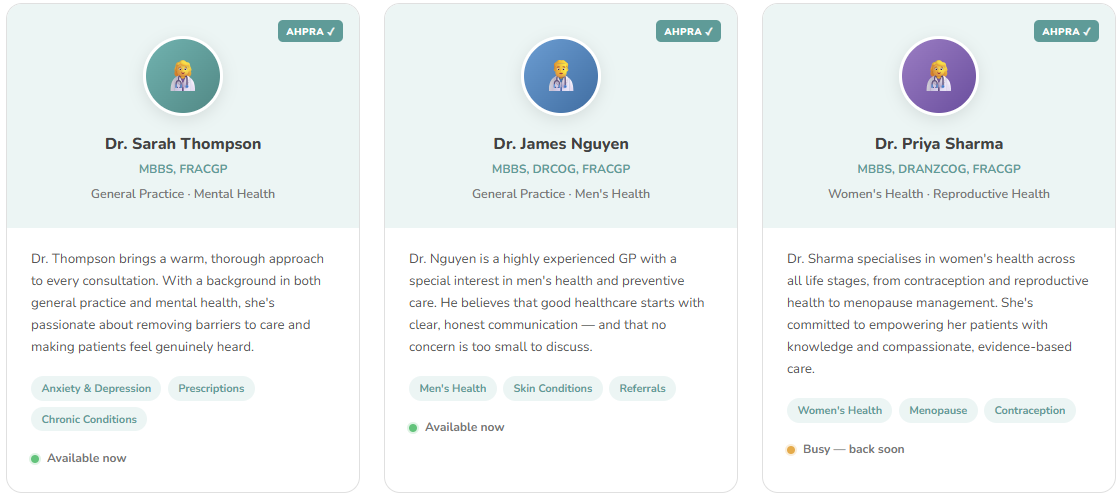1118x500 pixels.
Task: Click Dr. James Nguyen's avatar icon
Action: click(561, 76)
